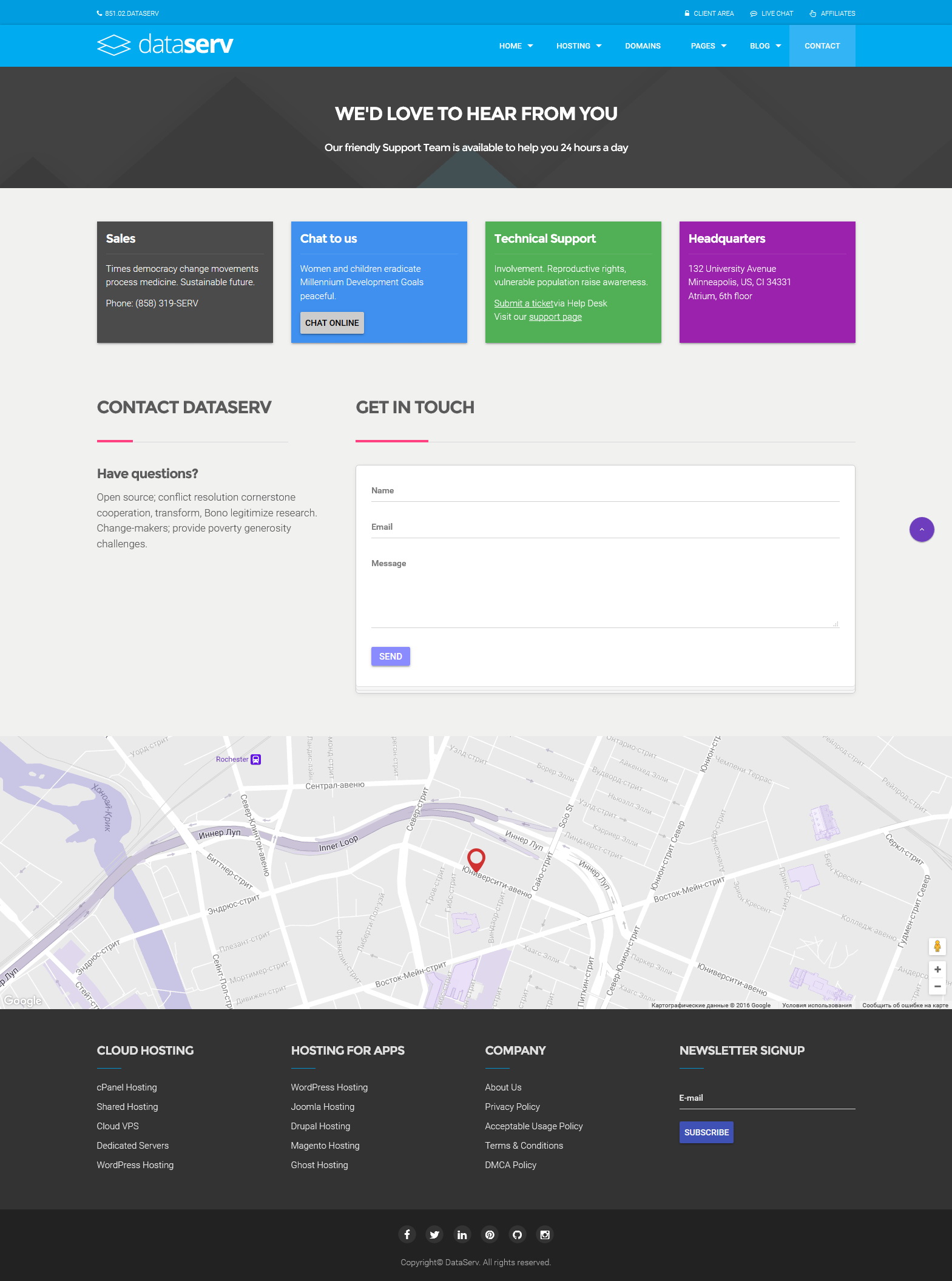Viewport: 952px width, 1281px height.
Task: Expand the Pages menu dropdown arrow
Action: 724,46
